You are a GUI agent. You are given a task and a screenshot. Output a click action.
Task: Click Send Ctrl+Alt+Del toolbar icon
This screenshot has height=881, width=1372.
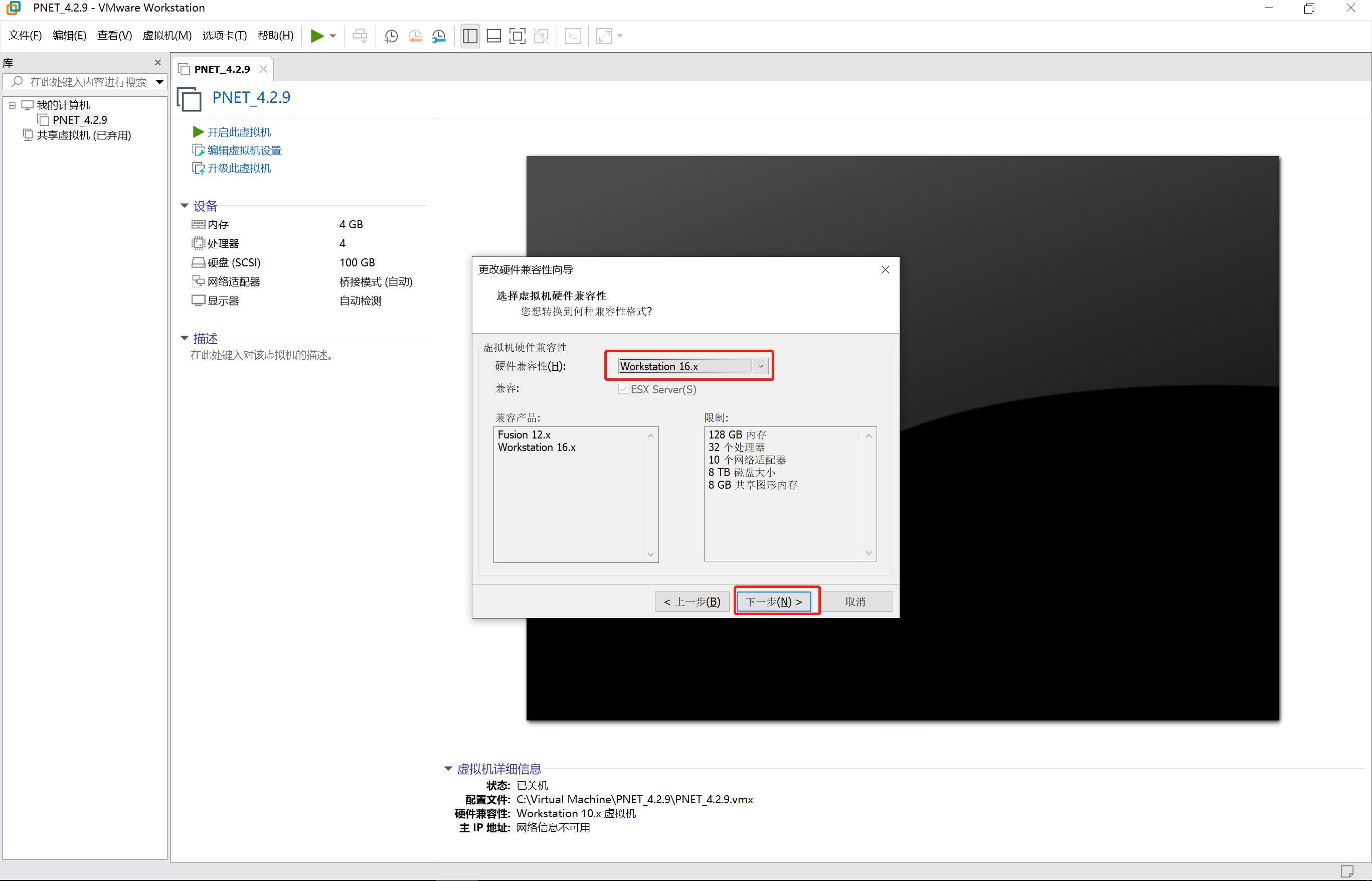pos(360,36)
